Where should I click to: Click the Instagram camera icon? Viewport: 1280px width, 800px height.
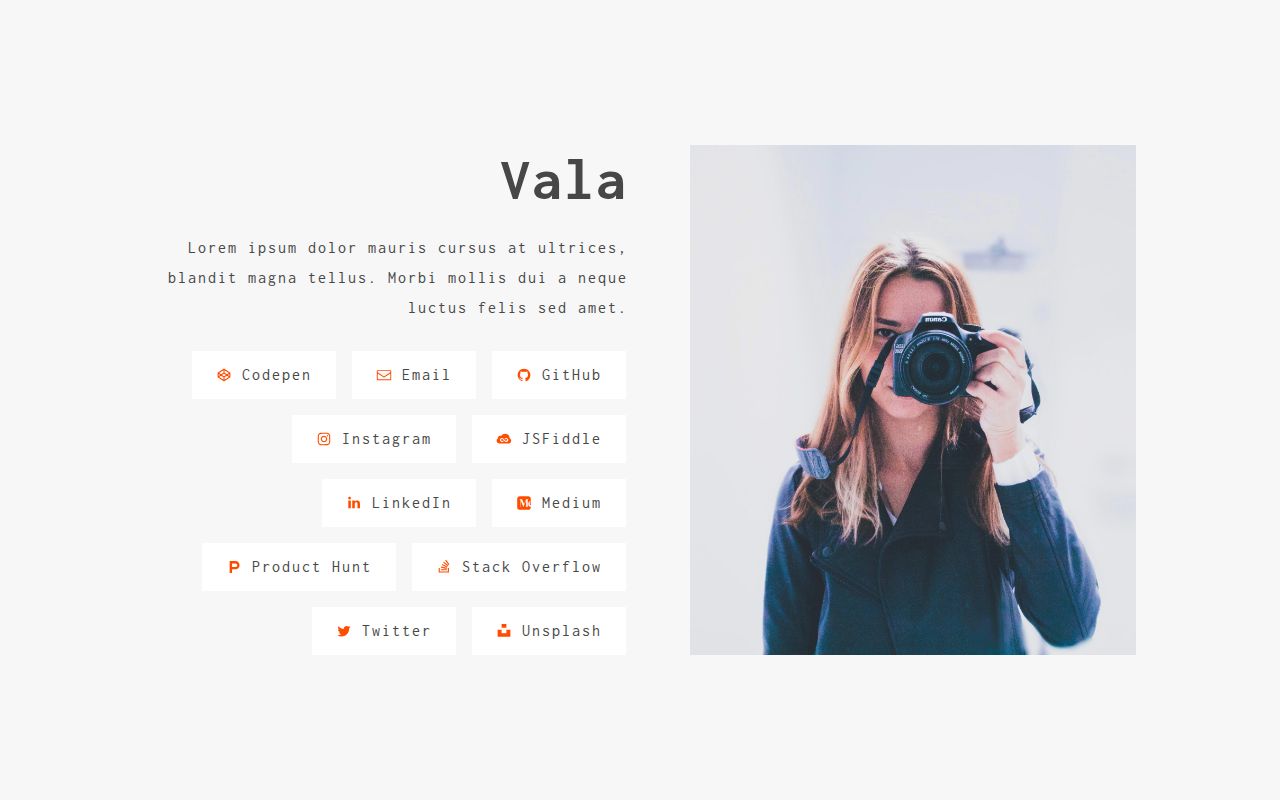324,439
